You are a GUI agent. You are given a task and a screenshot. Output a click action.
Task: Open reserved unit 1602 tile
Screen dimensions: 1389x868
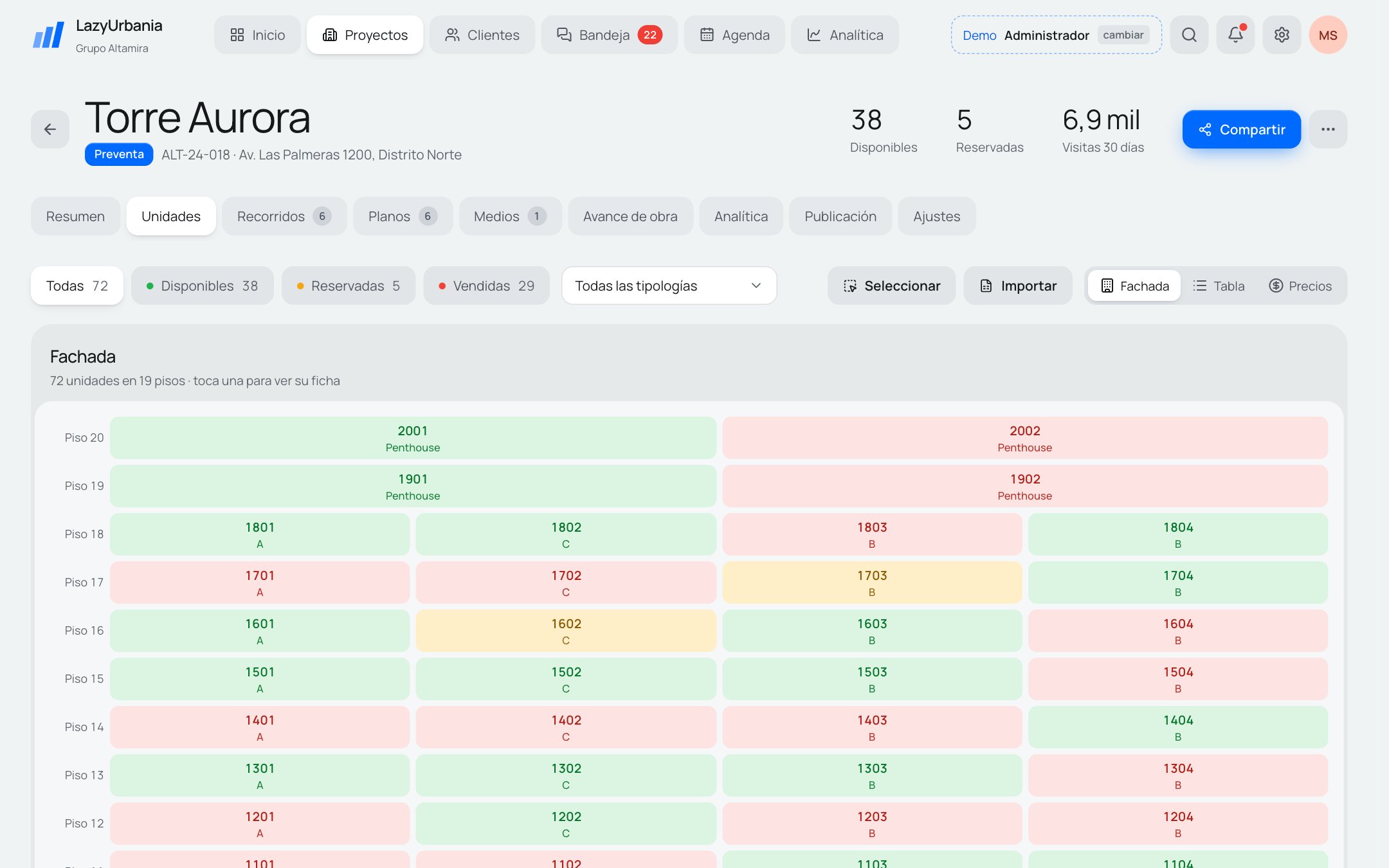pyautogui.click(x=566, y=631)
